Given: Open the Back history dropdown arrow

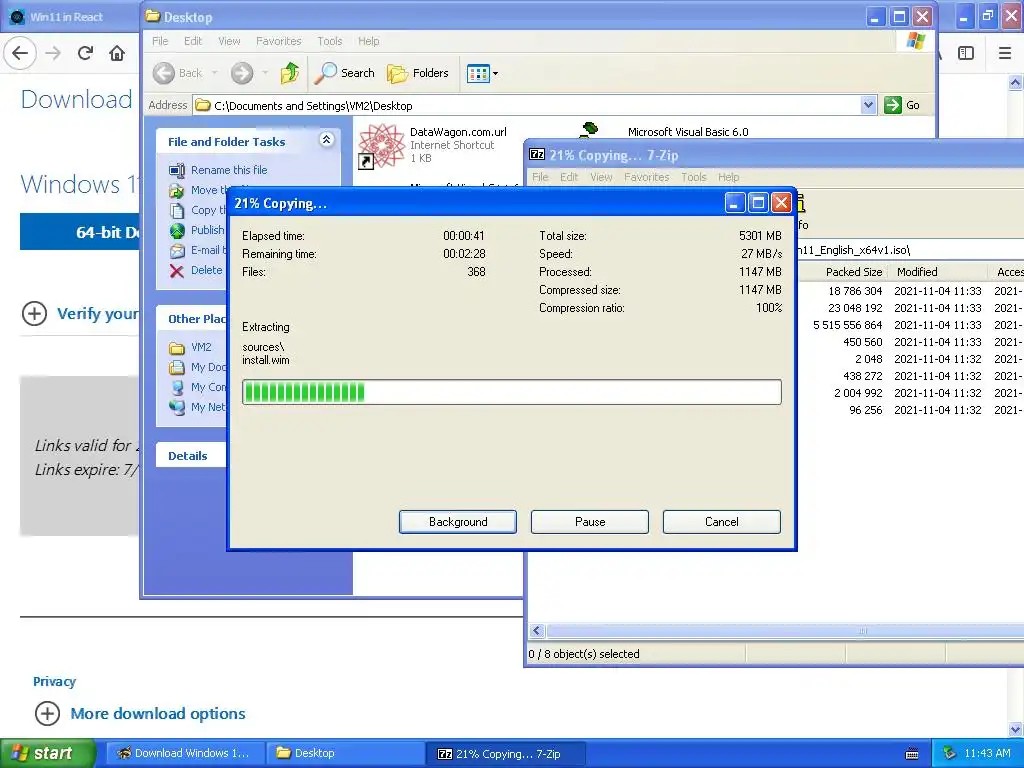Looking at the screenshot, I should [214, 73].
